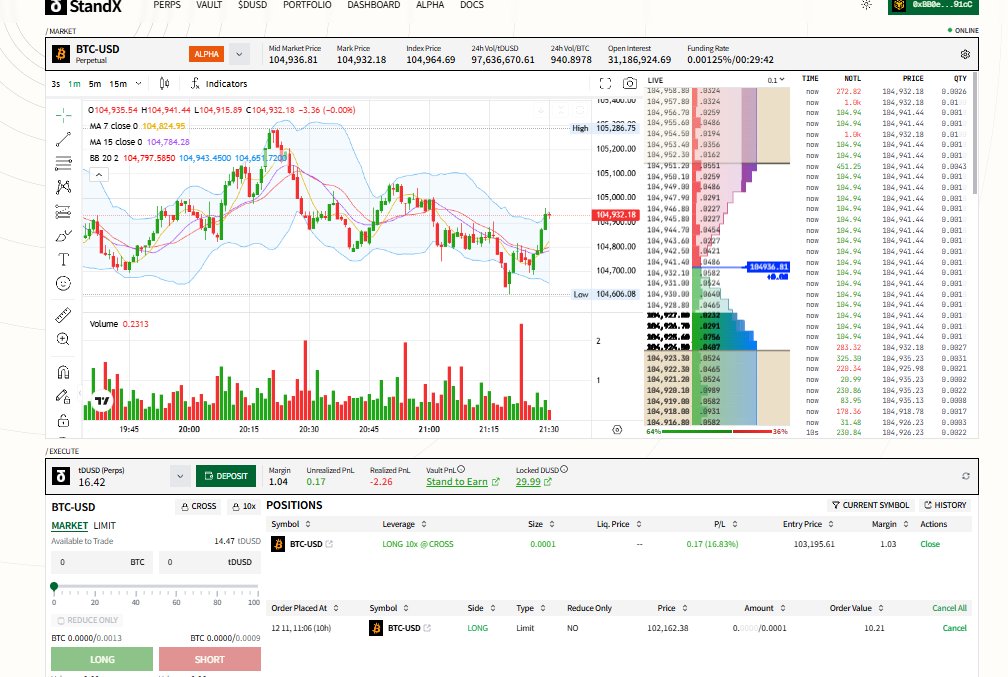Toggle the lock all drawings icon
This screenshot has width=1008, height=677.
click(63, 419)
